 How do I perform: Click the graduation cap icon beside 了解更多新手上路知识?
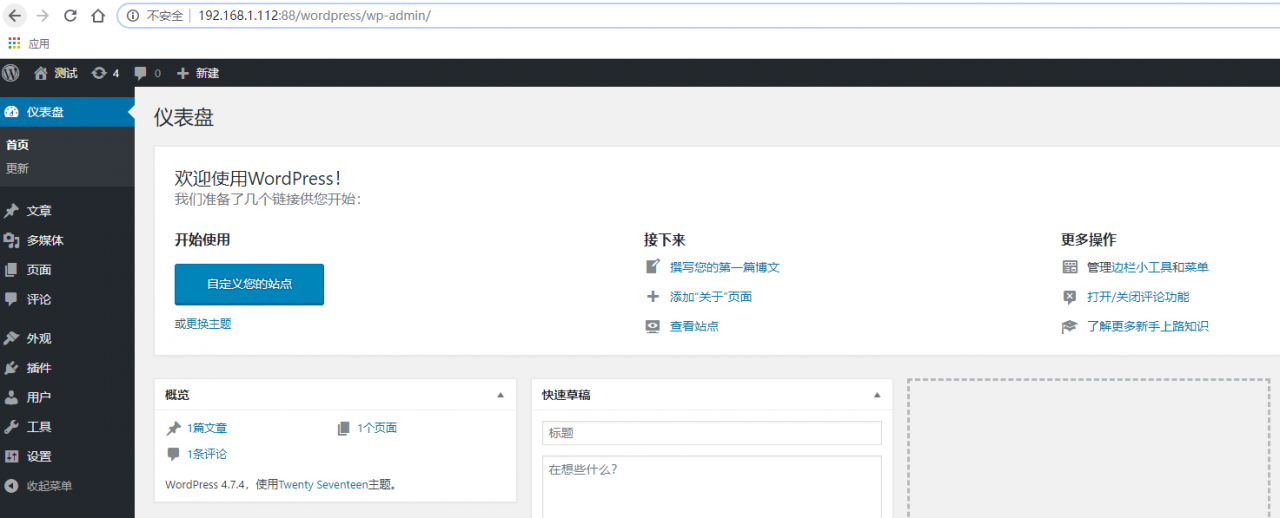[x=1069, y=326]
